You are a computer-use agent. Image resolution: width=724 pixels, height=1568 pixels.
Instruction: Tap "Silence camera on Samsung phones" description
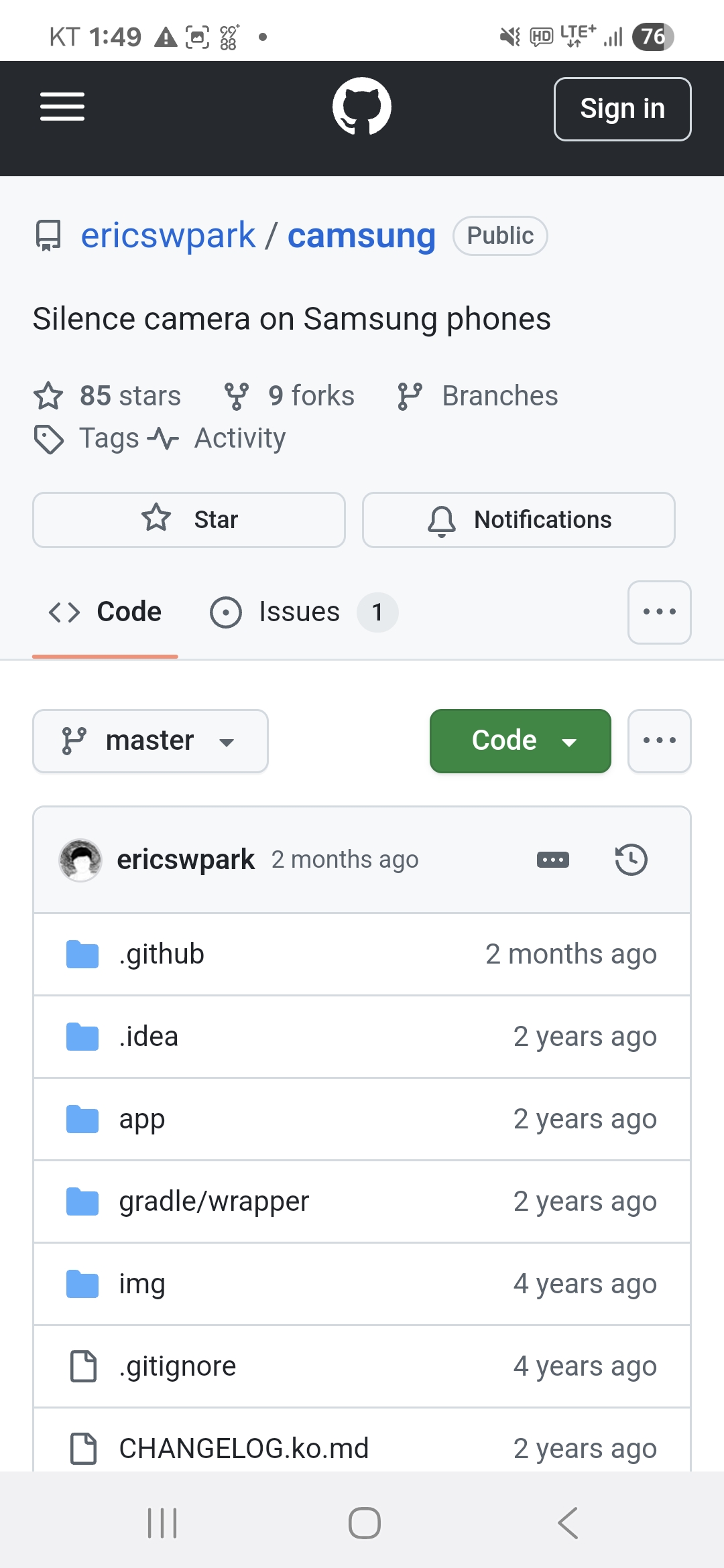click(292, 319)
